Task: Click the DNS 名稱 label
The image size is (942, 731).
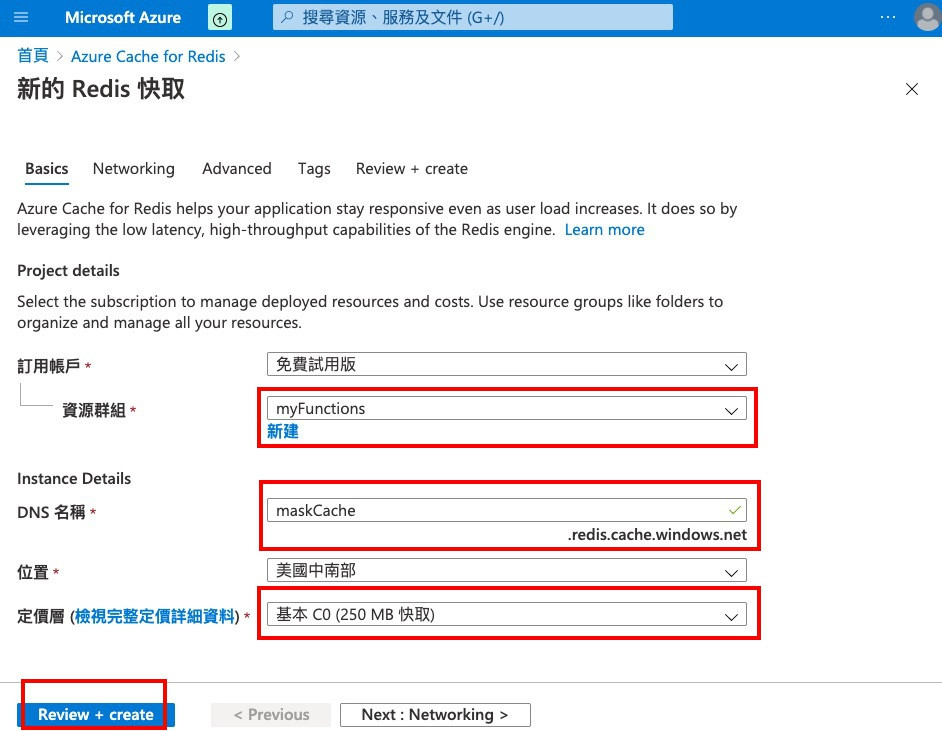Action: 52,512
